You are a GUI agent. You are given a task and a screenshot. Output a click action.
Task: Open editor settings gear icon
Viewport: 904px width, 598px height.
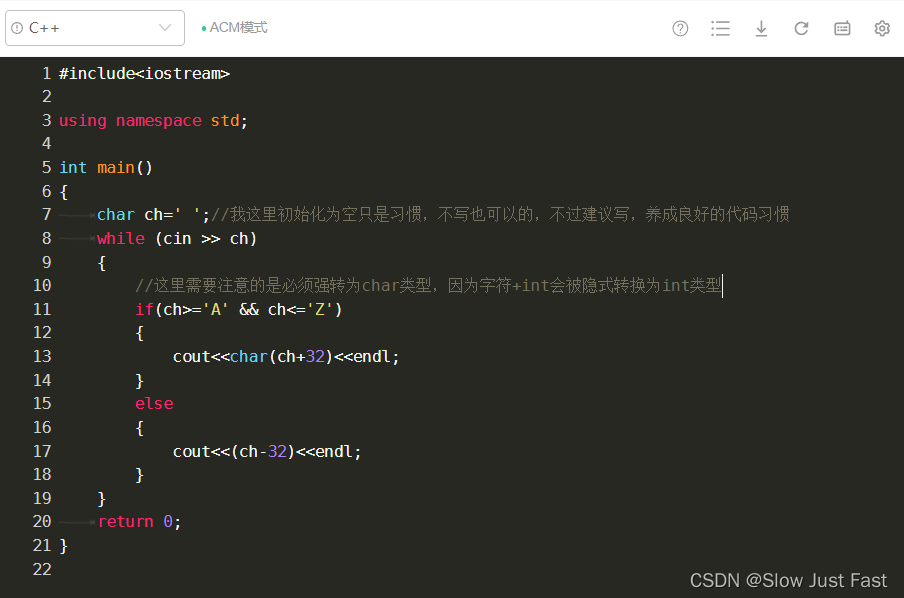click(x=882, y=28)
